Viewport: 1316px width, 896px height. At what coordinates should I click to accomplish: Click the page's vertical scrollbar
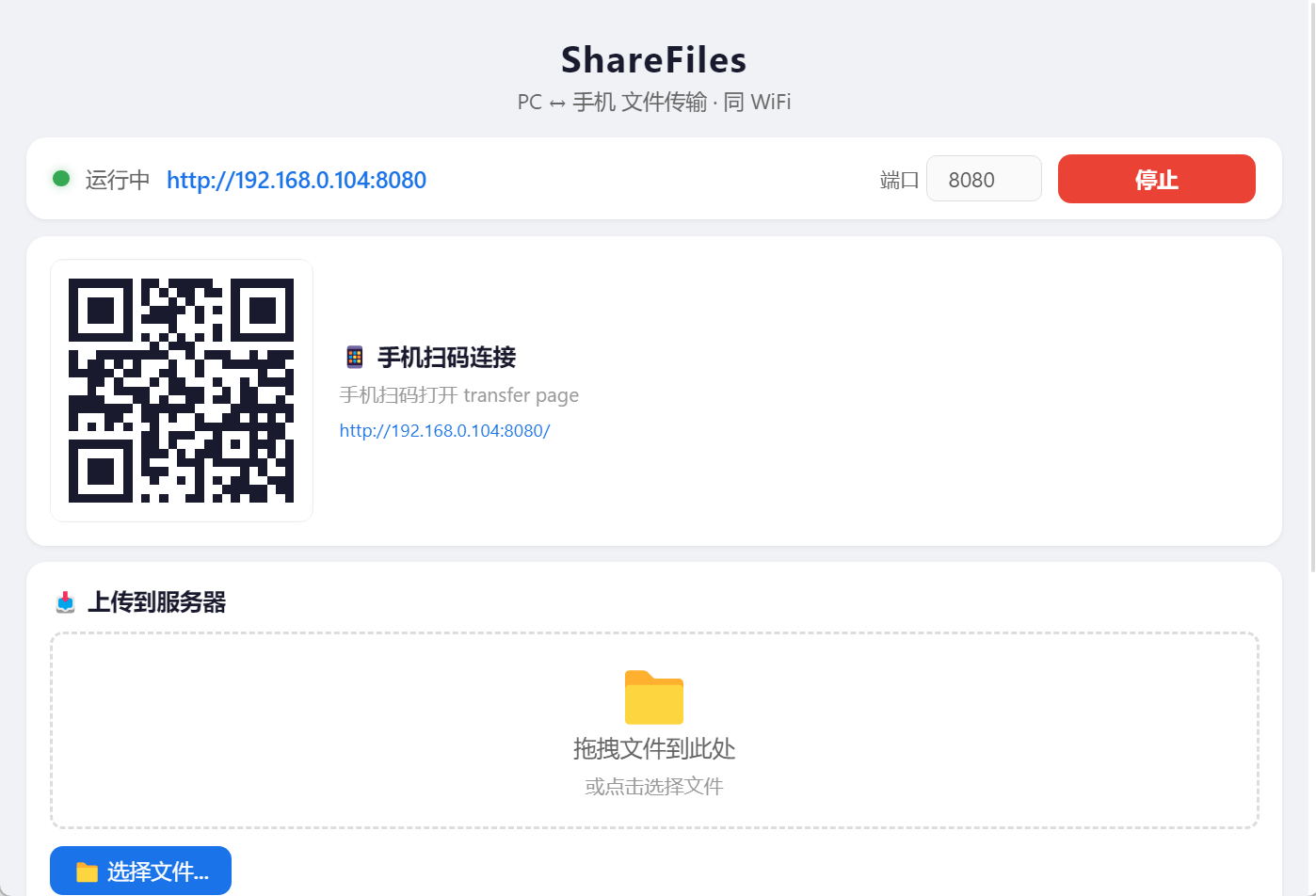pyautogui.click(x=1313, y=286)
